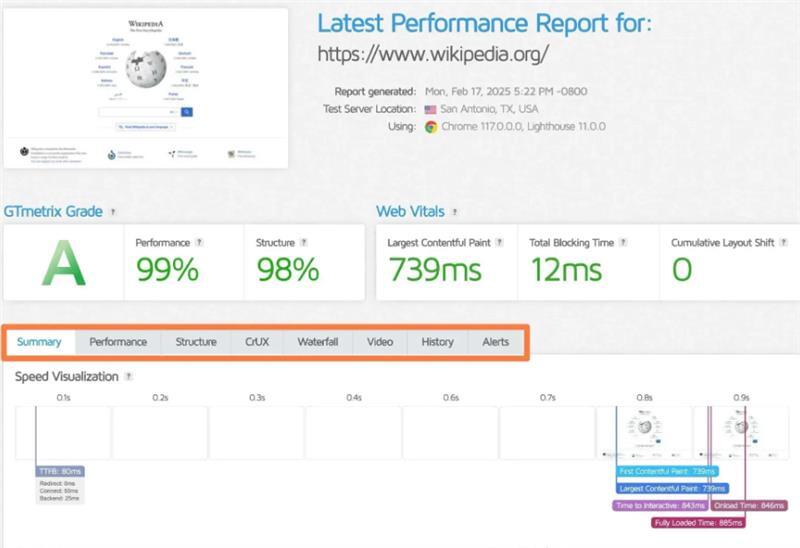
Task: Click the 99% Performance score
Action: (x=167, y=269)
